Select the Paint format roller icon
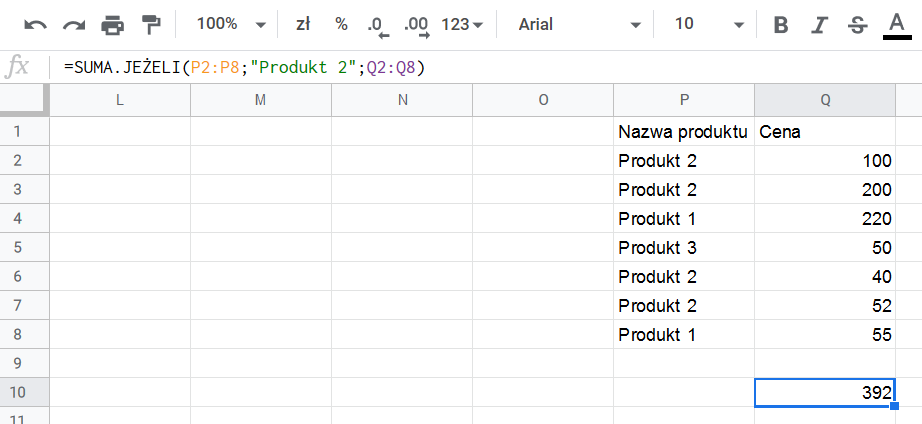Viewport: 922px width, 424px height. click(x=151, y=25)
